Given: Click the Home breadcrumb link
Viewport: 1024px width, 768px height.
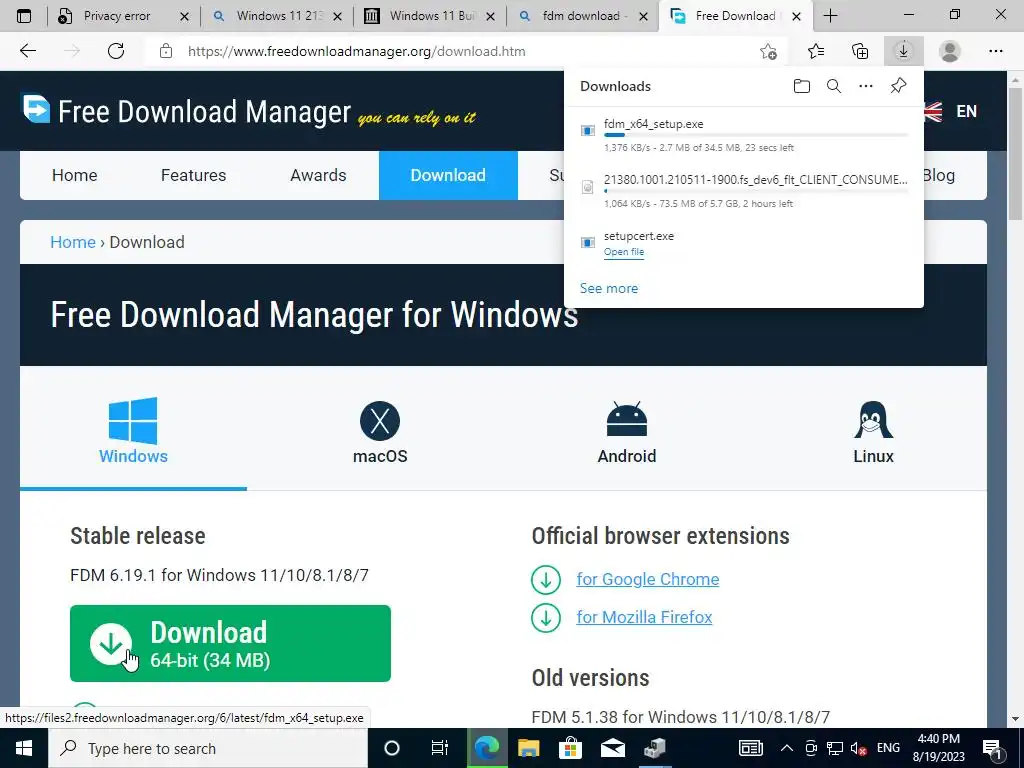Looking at the screenshot, I should point(73,242).
